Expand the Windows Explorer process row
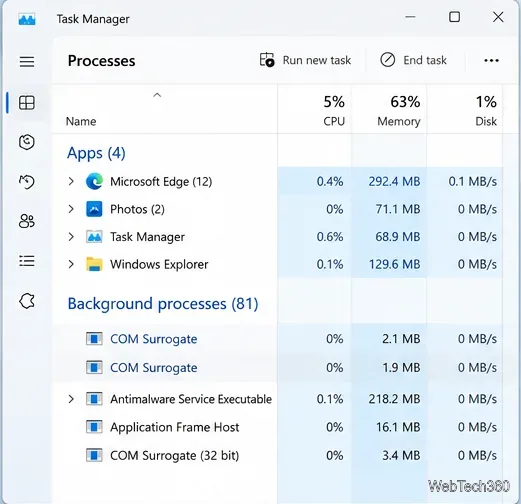The height and width of the screenshot is (504, 521). coord(71,264)
